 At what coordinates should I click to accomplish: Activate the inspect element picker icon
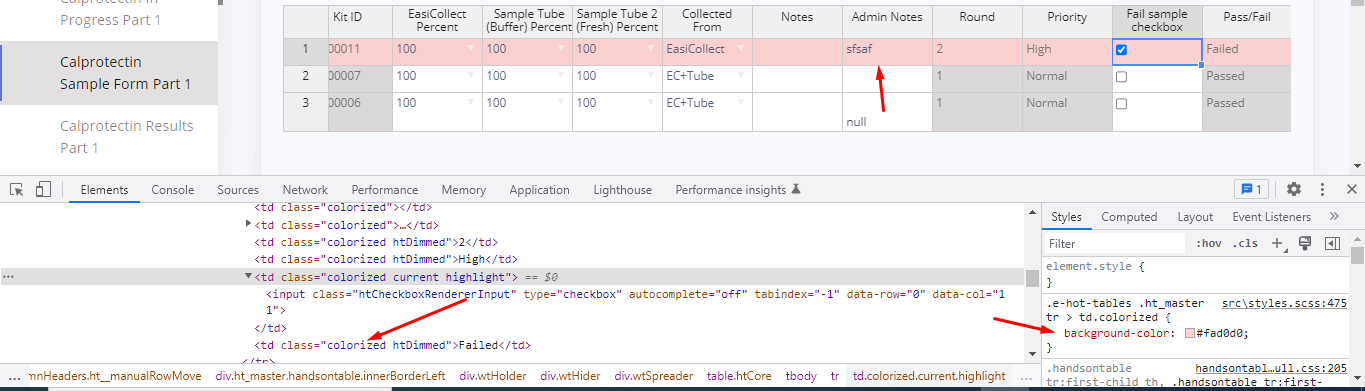(17, 189)
